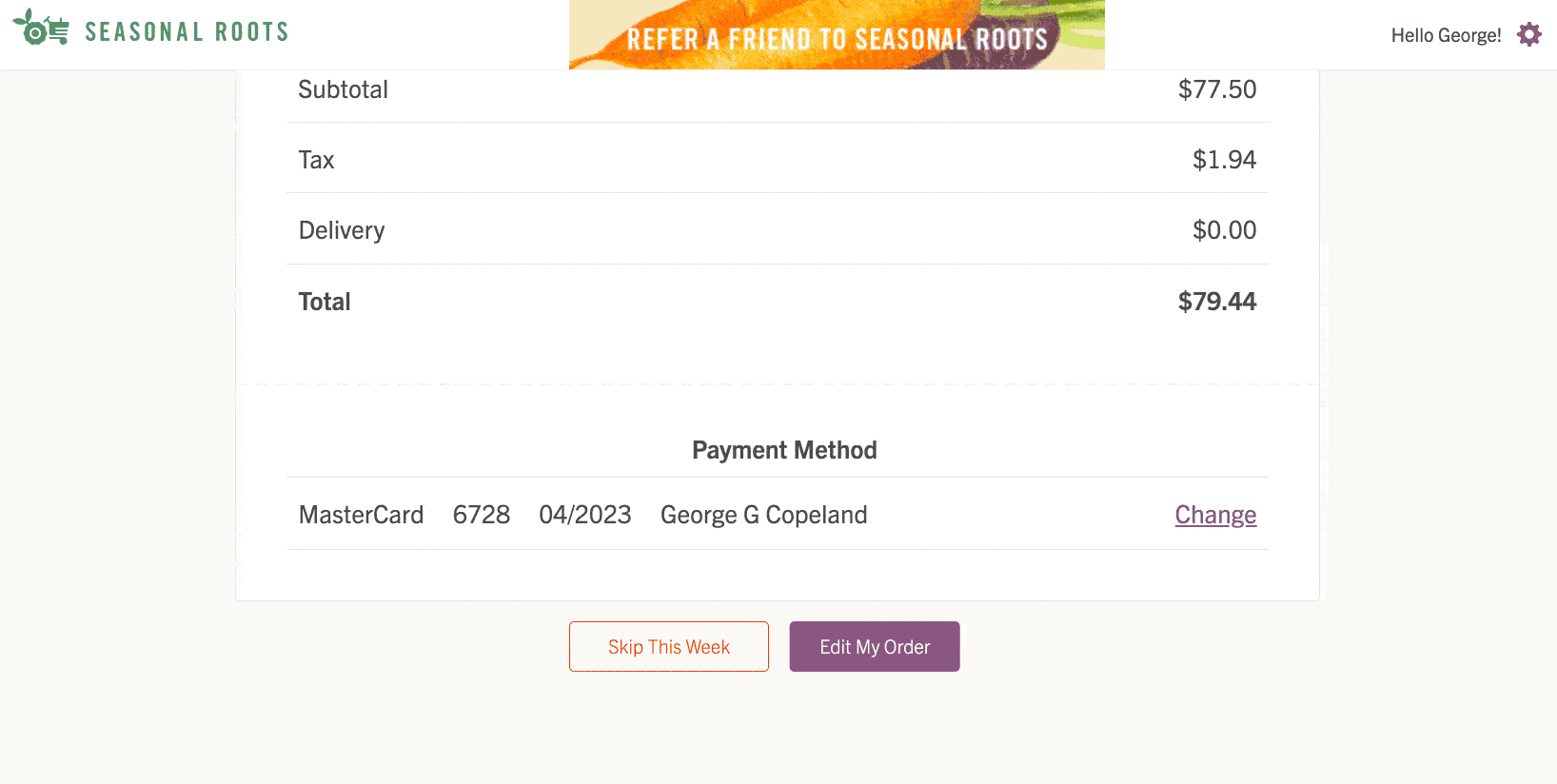
Task: Click the 04/2023 expiration date
Action: coord(585,515)
